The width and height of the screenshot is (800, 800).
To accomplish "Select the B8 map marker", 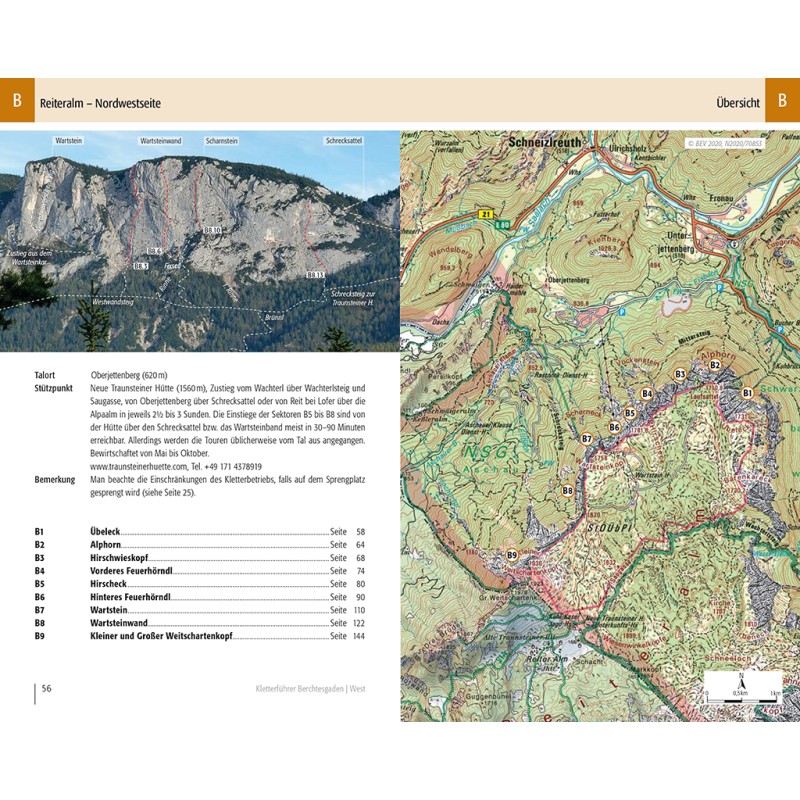I will (567, 491).
